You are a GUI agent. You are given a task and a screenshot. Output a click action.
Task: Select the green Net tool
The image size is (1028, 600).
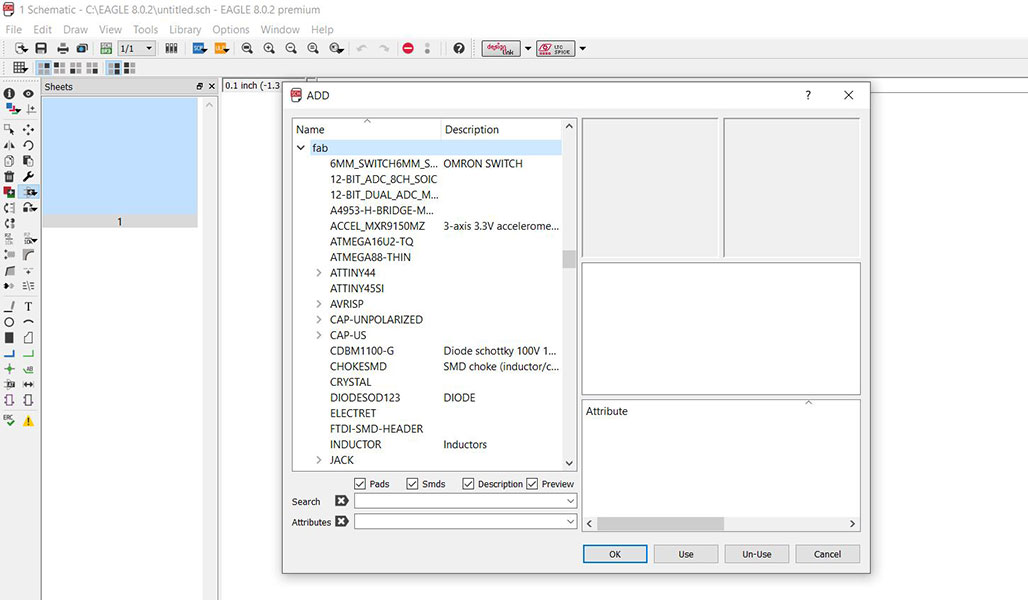coord(28,353)
